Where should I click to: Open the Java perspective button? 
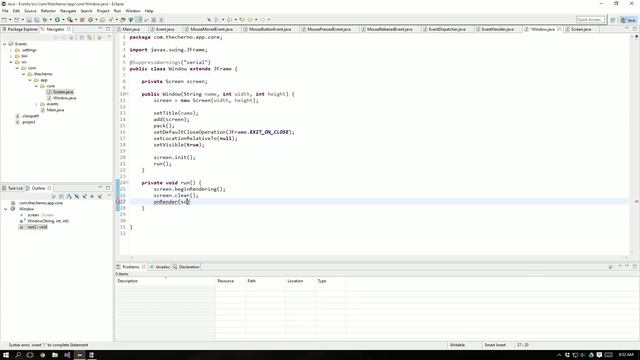[x=628, y=20]
